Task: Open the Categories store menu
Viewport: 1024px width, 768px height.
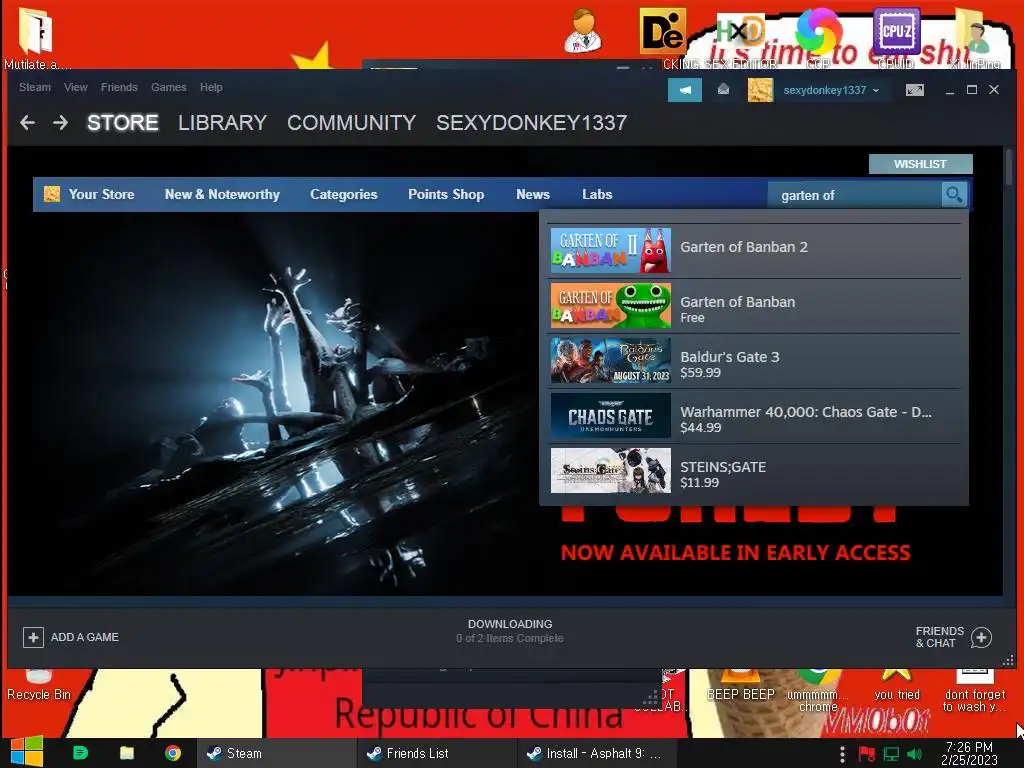Action: (x=344, y=194)
